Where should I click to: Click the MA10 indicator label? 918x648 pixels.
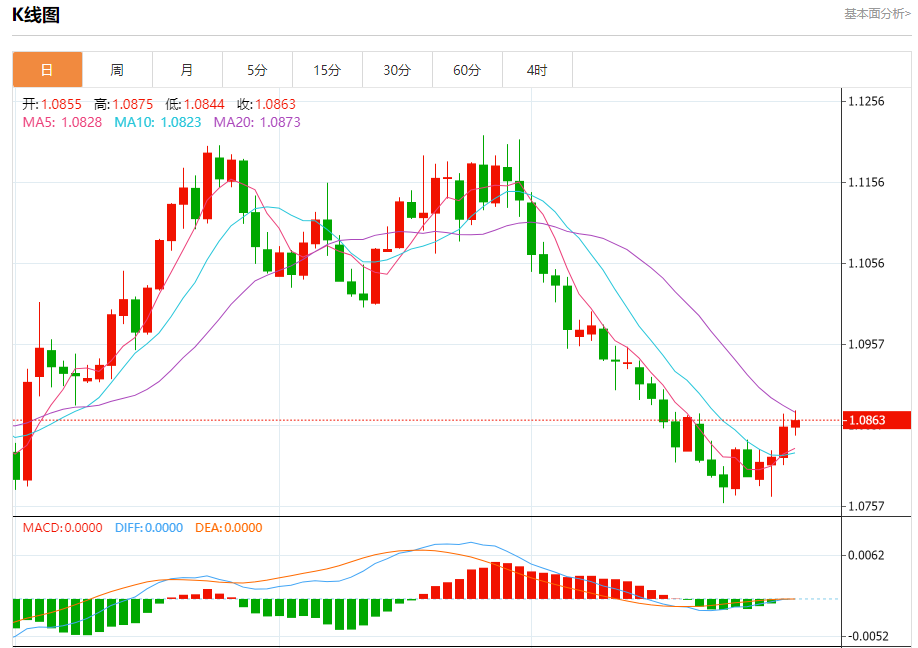tap(157, 122)
